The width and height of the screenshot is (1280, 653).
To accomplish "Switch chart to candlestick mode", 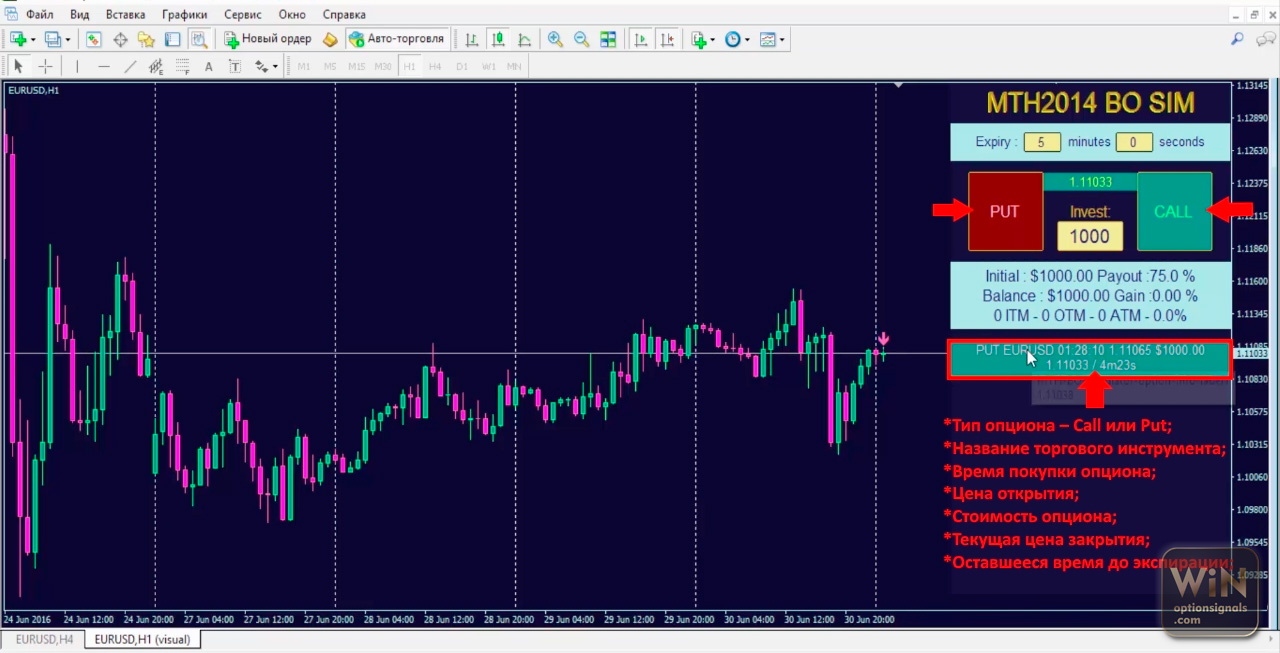I will (x=497, y=39).
